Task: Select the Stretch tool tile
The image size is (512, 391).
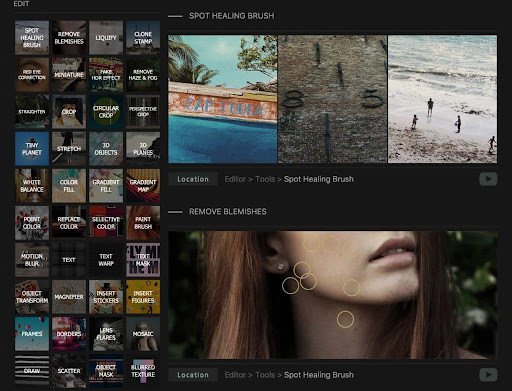Action: coord(69,149)
